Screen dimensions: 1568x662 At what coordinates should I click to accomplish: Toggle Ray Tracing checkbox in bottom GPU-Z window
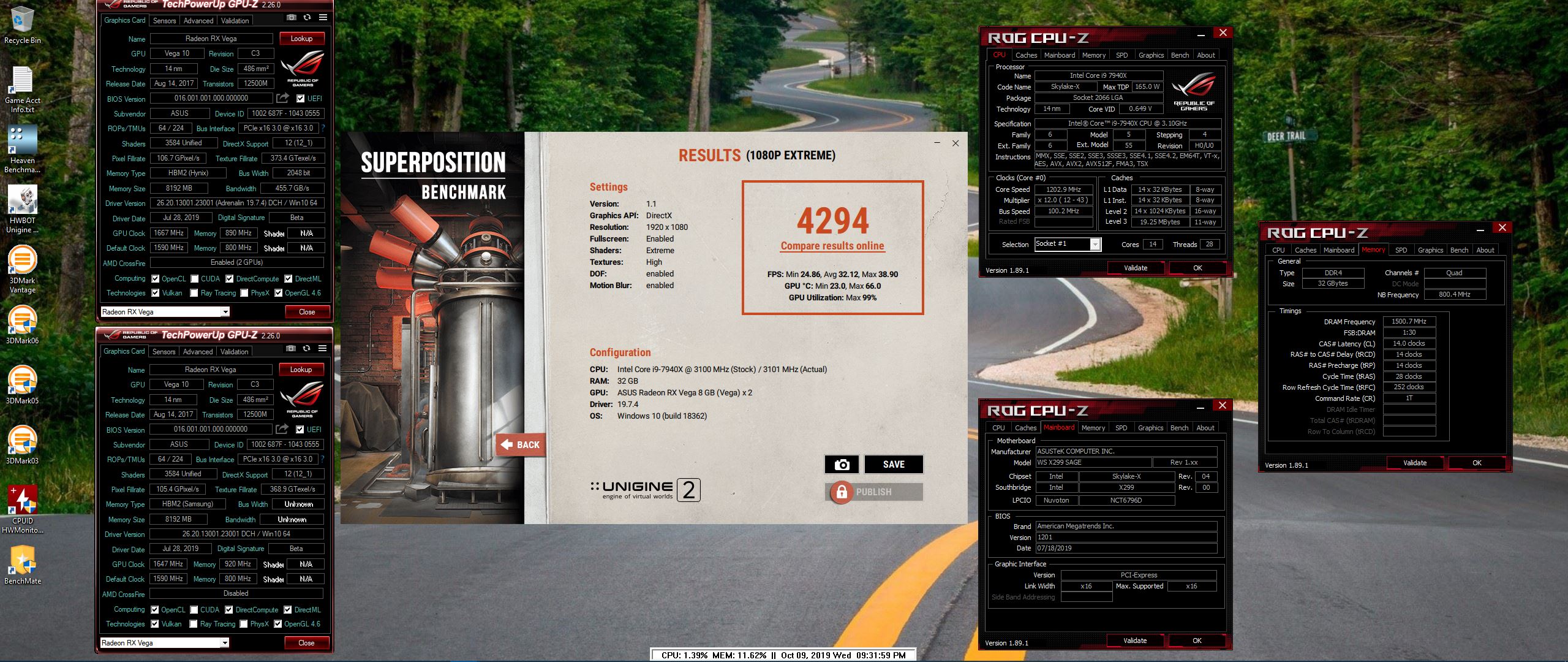click(x=194, y=624)
